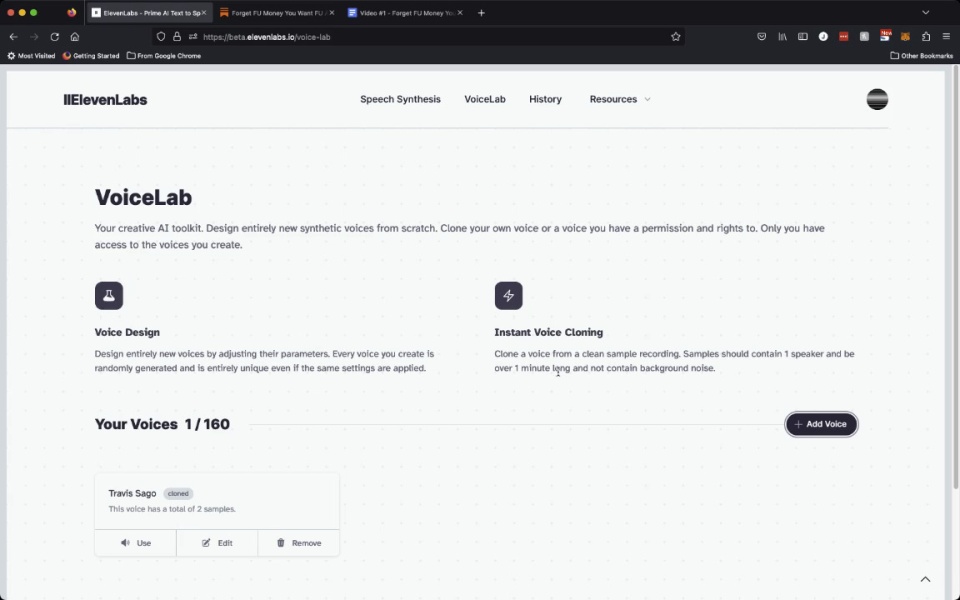Open the From Google Chrome bookmarks folder
Image resolution: width=960 pixels, height=600 pixels.
[163, 56]
